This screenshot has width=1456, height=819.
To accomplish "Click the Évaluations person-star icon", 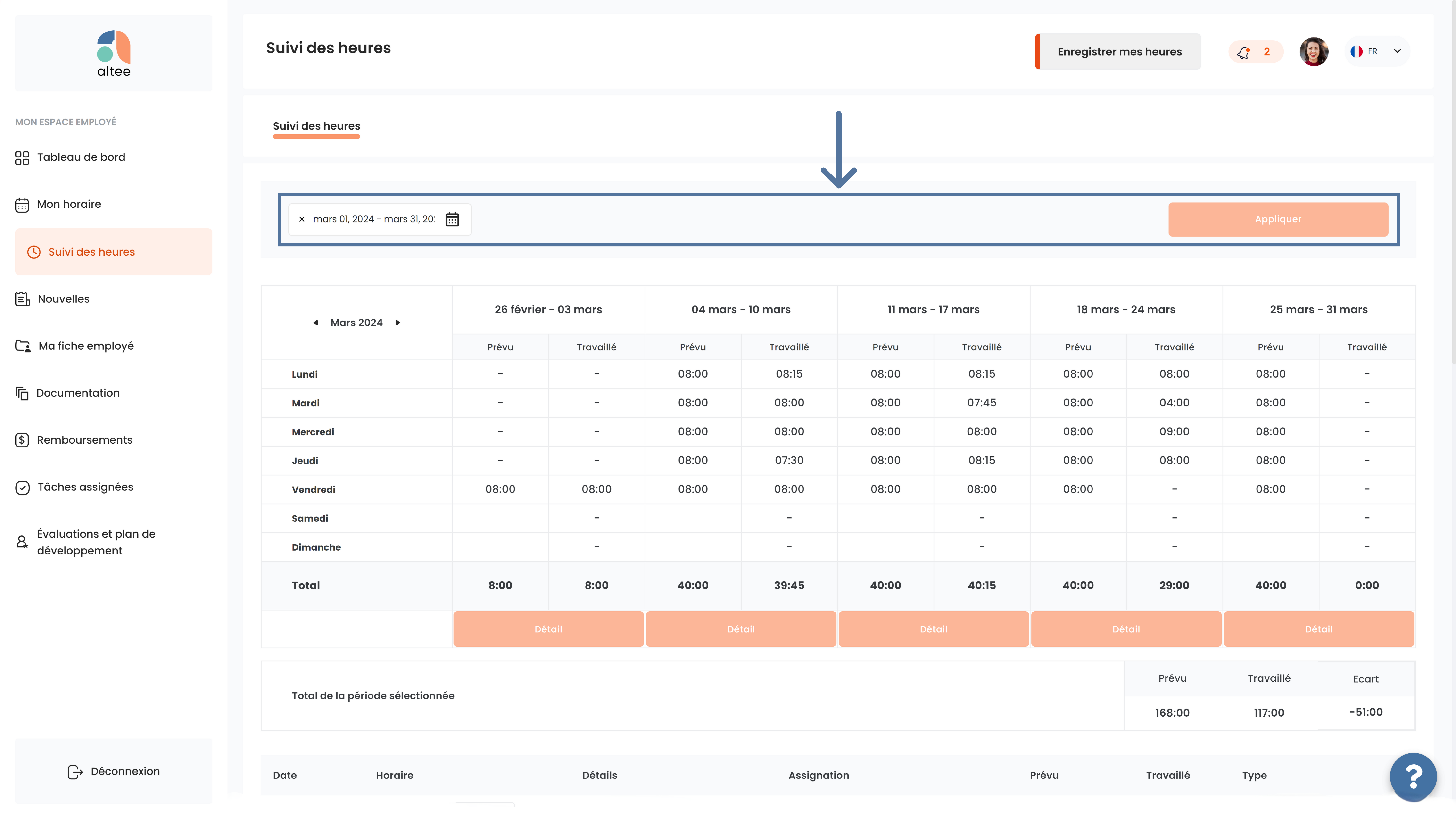I will pyautogui.click(x=22, y=542).
